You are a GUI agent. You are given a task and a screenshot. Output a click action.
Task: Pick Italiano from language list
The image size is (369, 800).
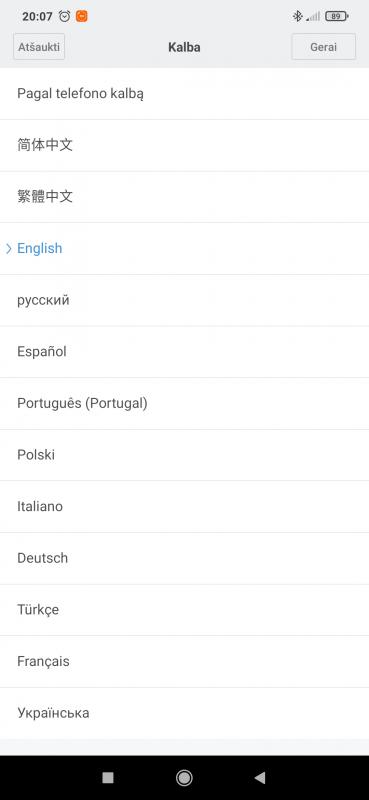tap(184, 507)
